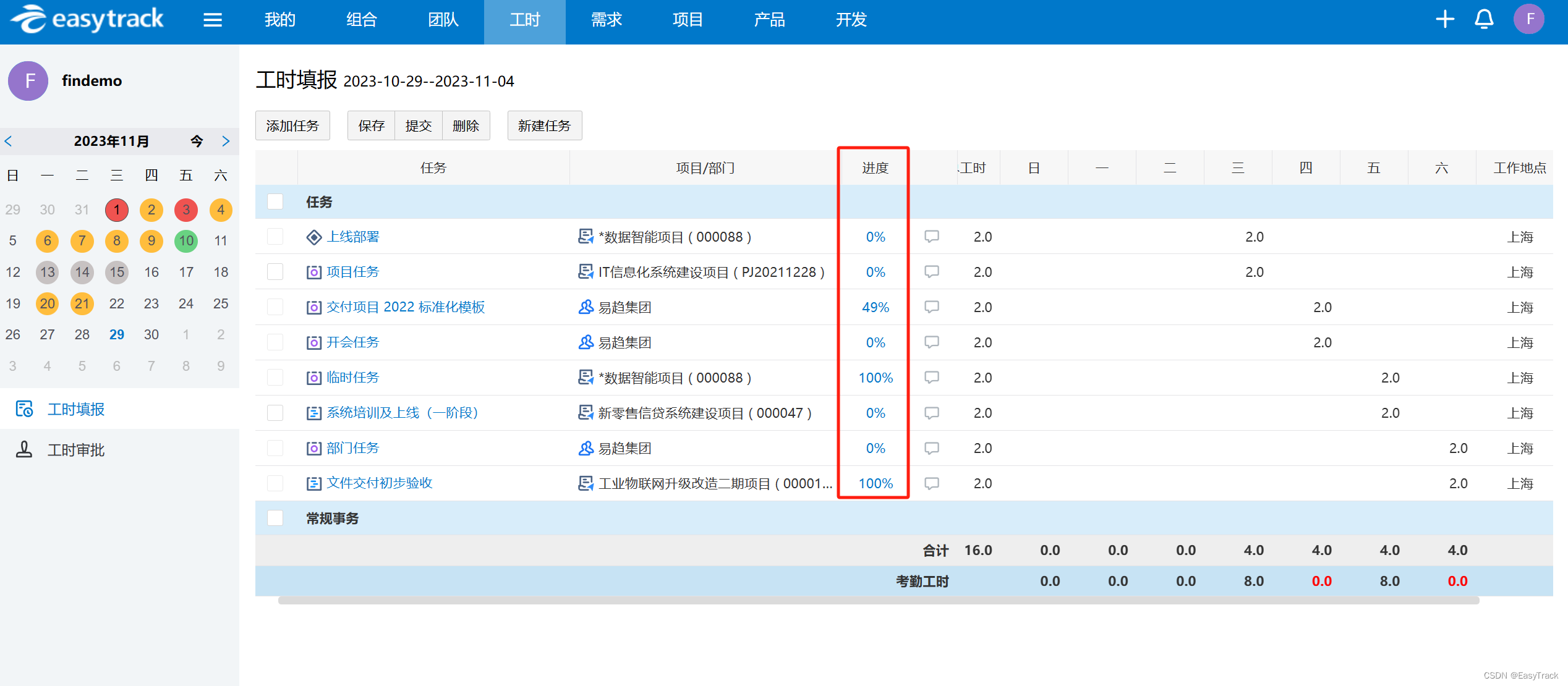Image resolution: width=1568 pixels, height=686 pixels.
Task: Jump to today with 今 button
Action: 197,141
